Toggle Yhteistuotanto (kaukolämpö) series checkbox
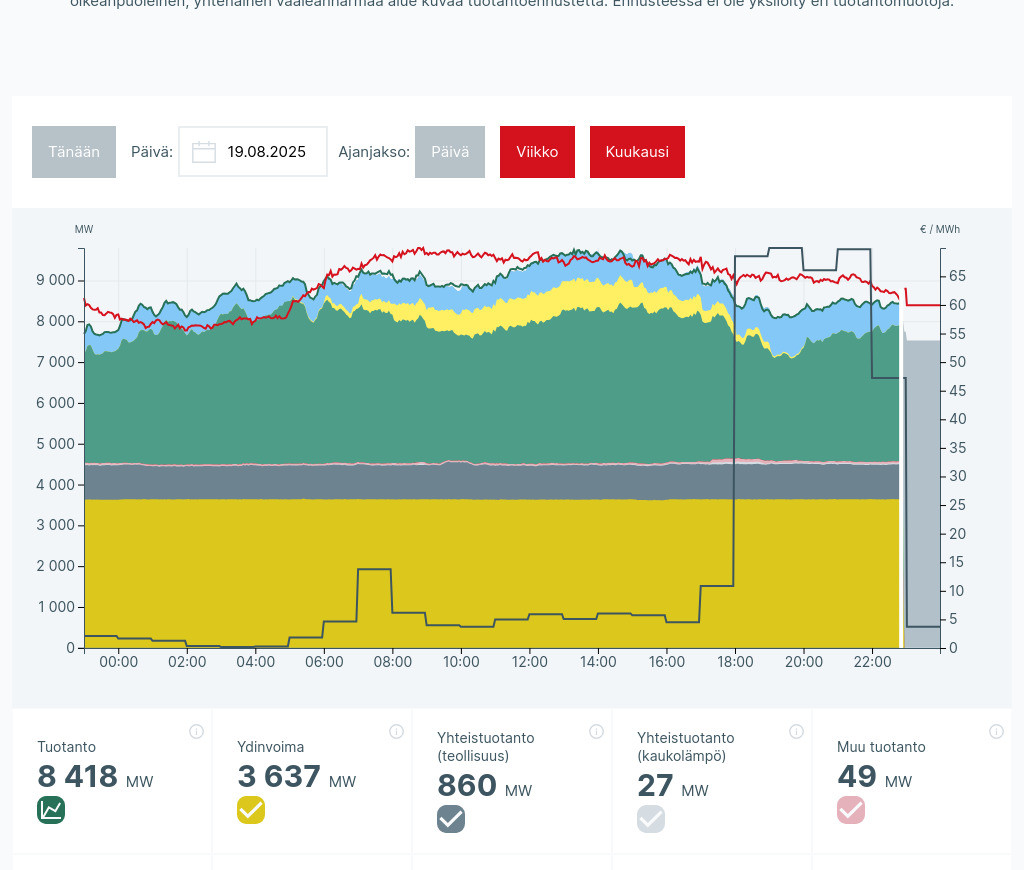1024x870 pixels. (x=651, y=819)
